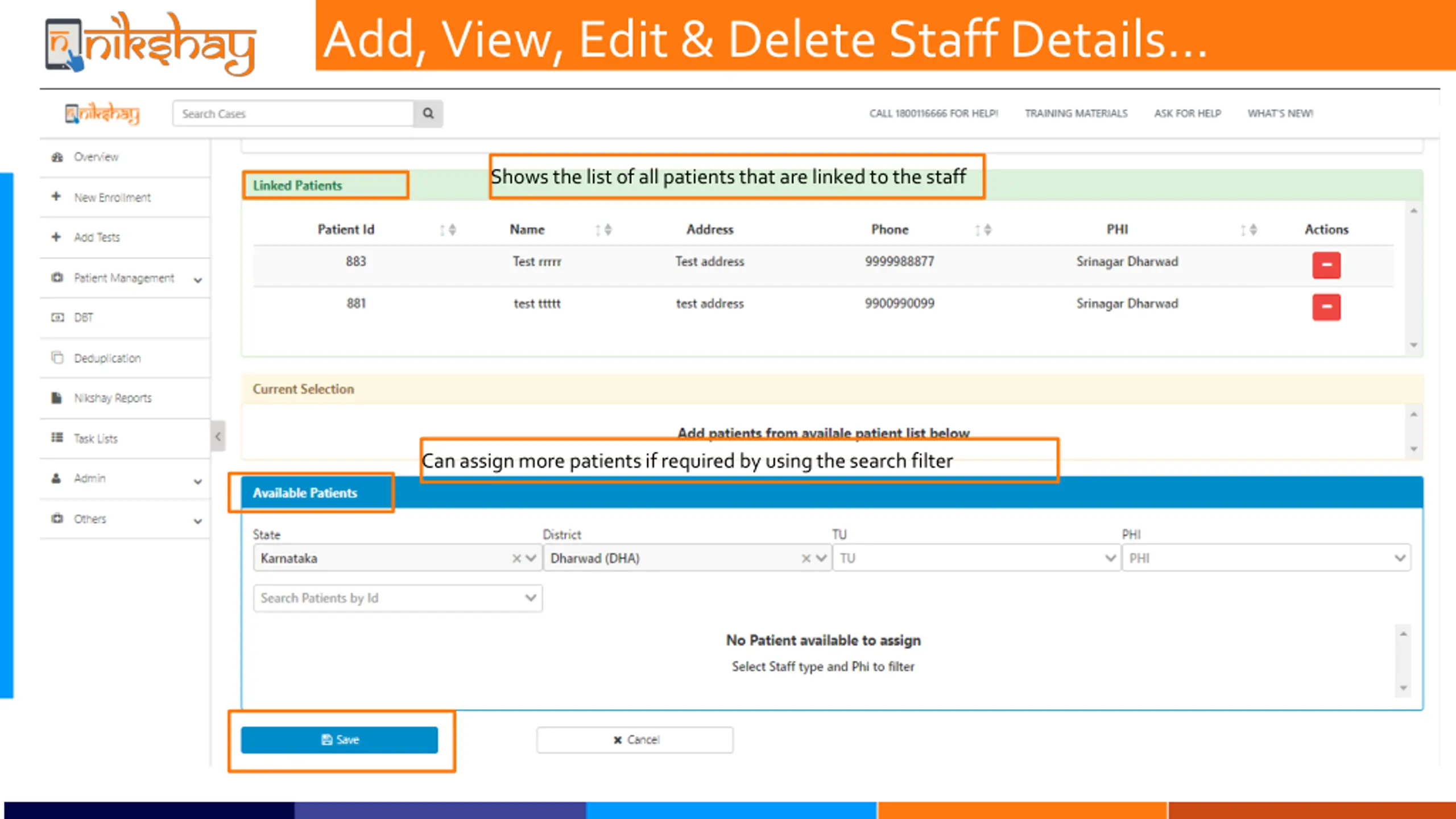This screenshot has height=819, width=1456.
Task: Click Ask For Help link
Action: coord(1188,113)
